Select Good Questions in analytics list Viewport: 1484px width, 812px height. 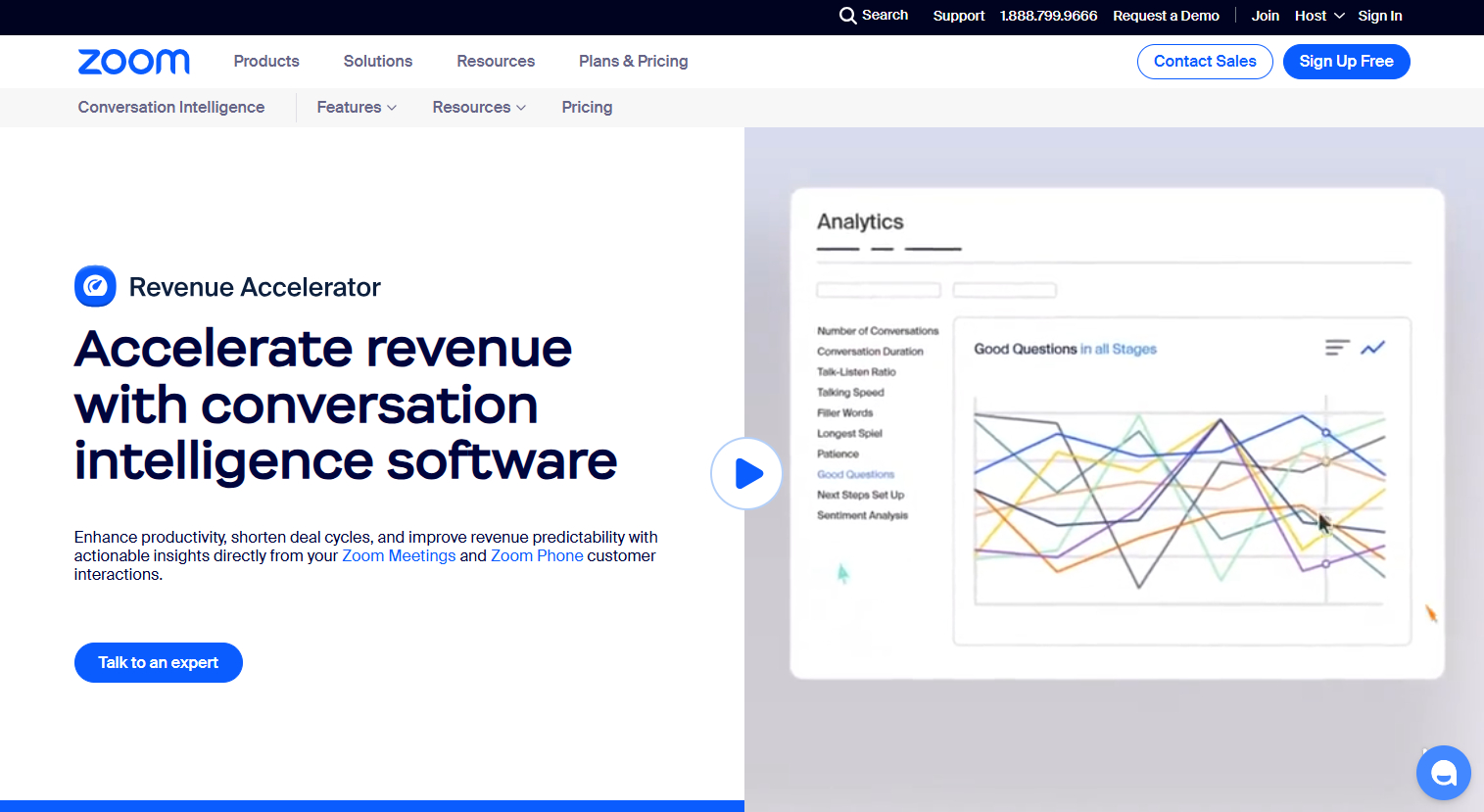pos(856,474)
